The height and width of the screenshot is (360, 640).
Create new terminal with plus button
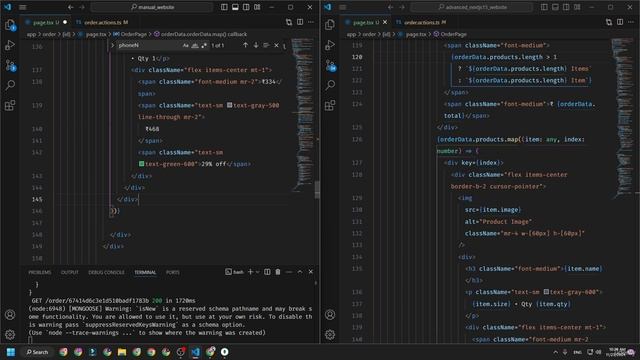pos(250,272)
